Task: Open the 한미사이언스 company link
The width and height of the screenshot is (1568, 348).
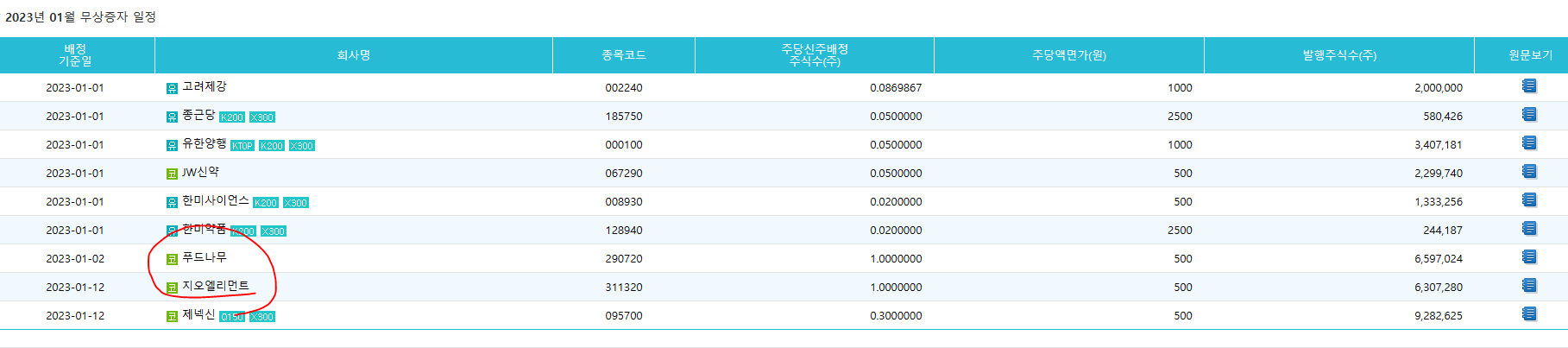Action: click(216, 200)
